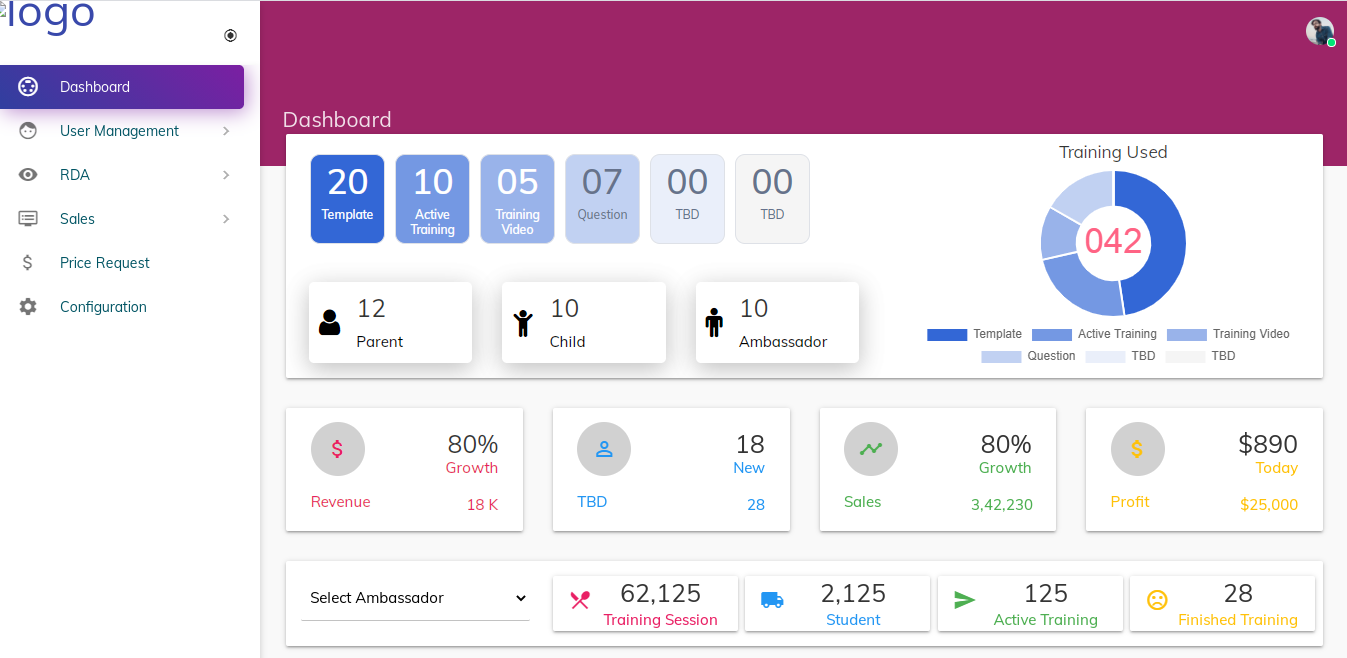The image size is (1347, 658).
Task: Click the Revenue dollar circle icon
Action: [337, 449]
